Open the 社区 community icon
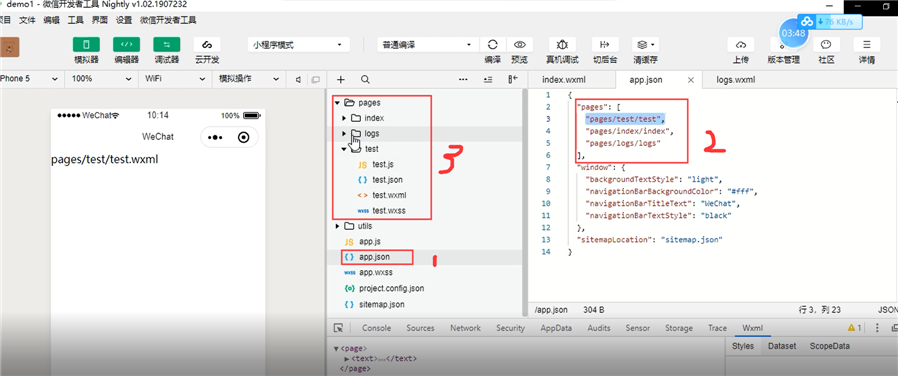 coord(826,45)
